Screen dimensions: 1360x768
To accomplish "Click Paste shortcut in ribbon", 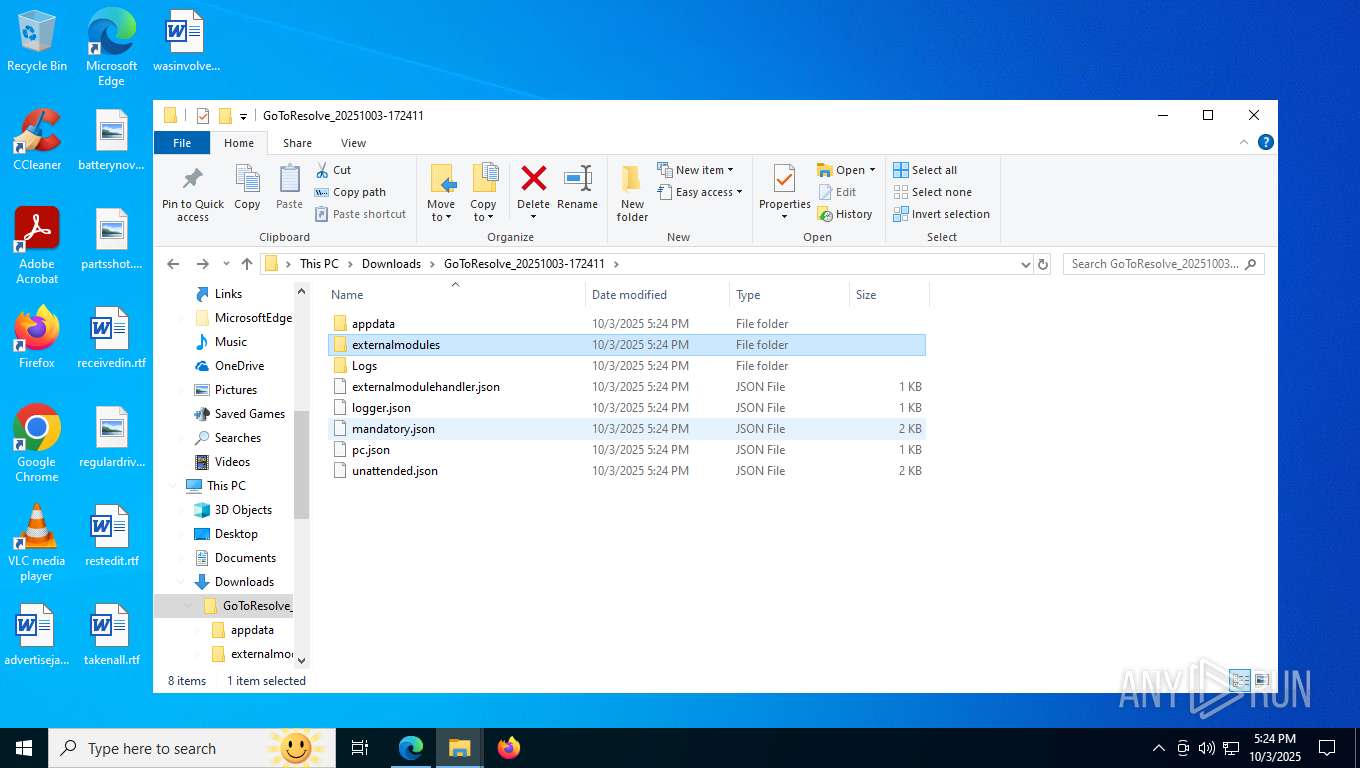I will coord(361,214).
